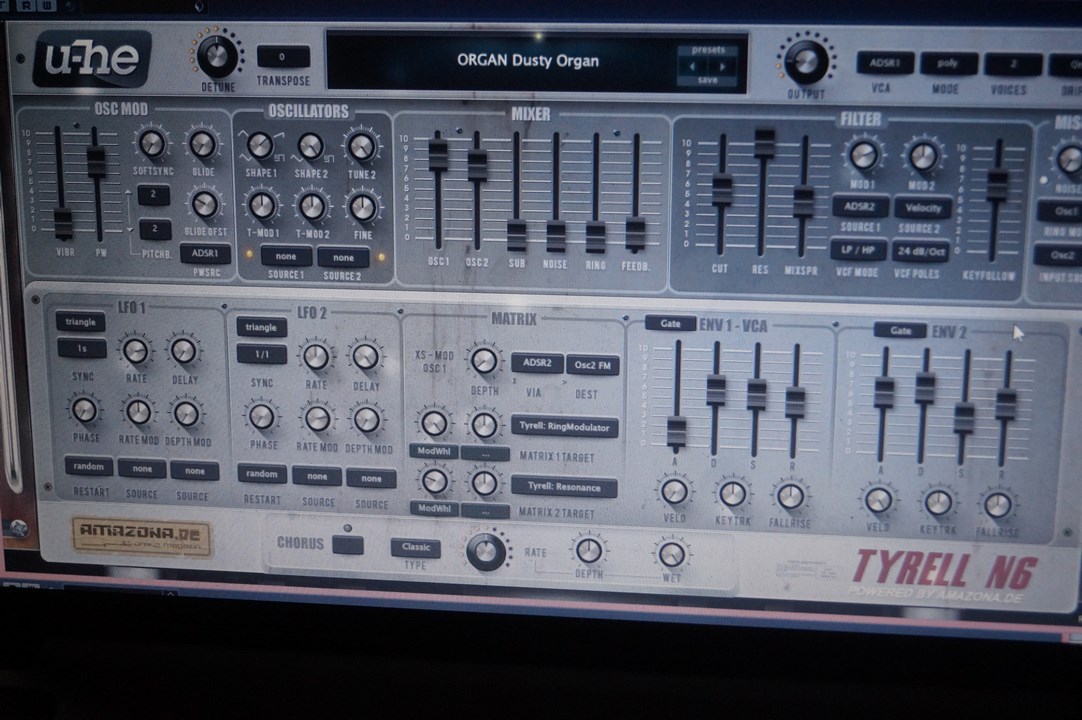Click the LFO 2 DEPTH MOD knob
The height and width of the screenshot is (720, 1082).
366,419
